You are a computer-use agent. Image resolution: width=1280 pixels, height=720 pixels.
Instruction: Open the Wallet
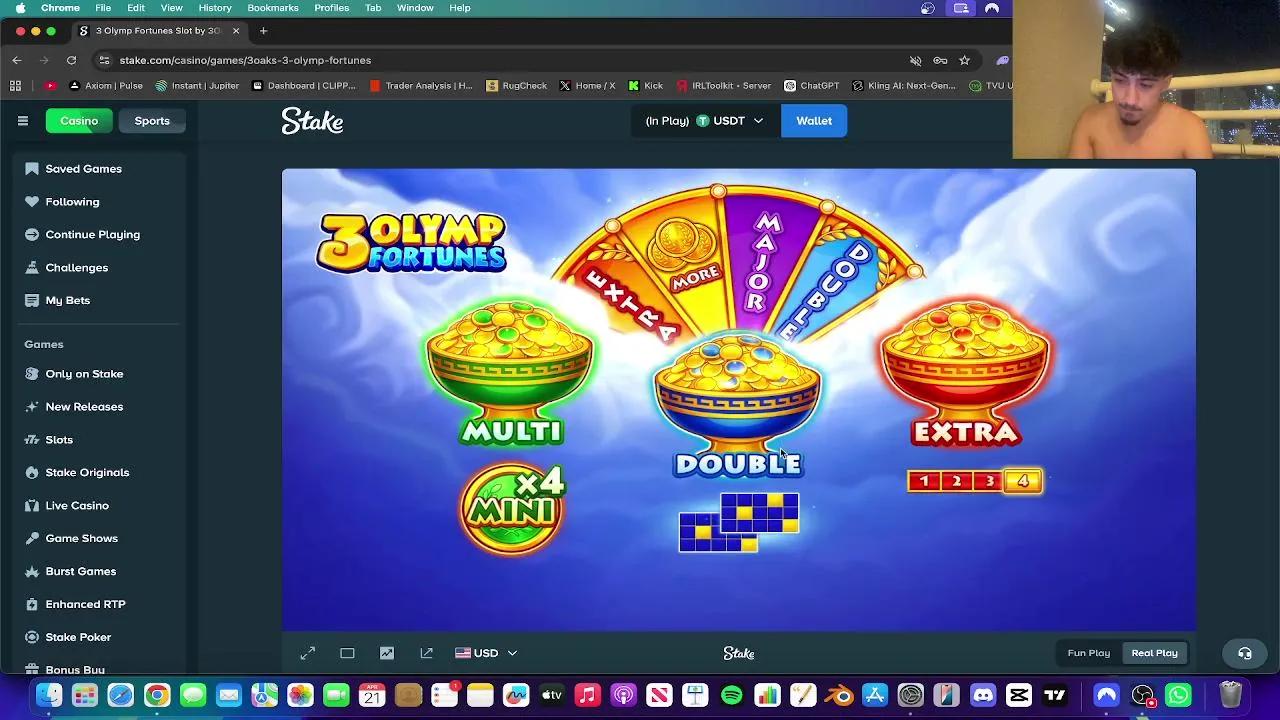point(813,120)
